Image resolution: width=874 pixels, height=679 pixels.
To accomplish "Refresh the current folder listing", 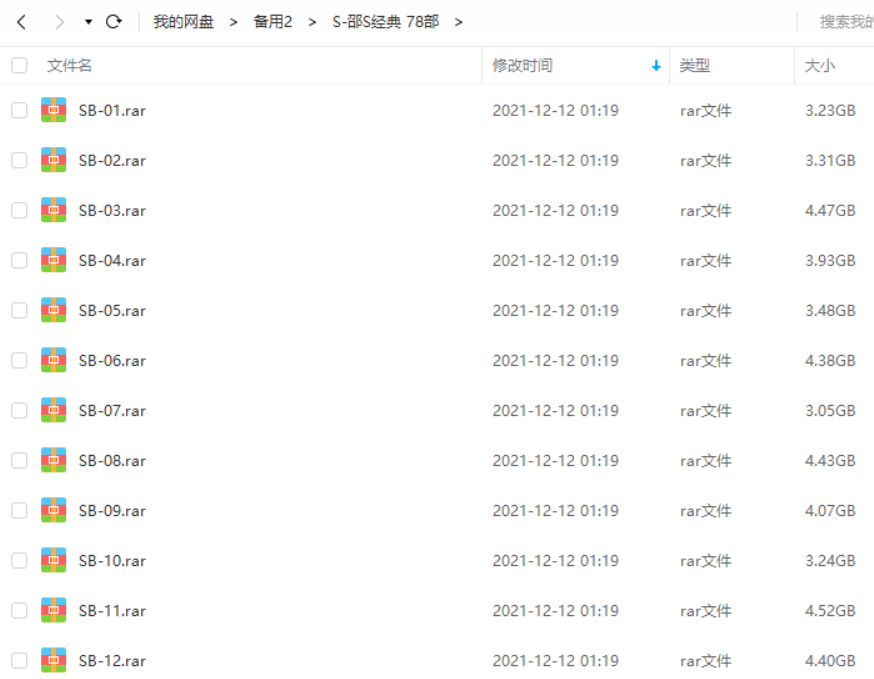I will pos(114,22).
